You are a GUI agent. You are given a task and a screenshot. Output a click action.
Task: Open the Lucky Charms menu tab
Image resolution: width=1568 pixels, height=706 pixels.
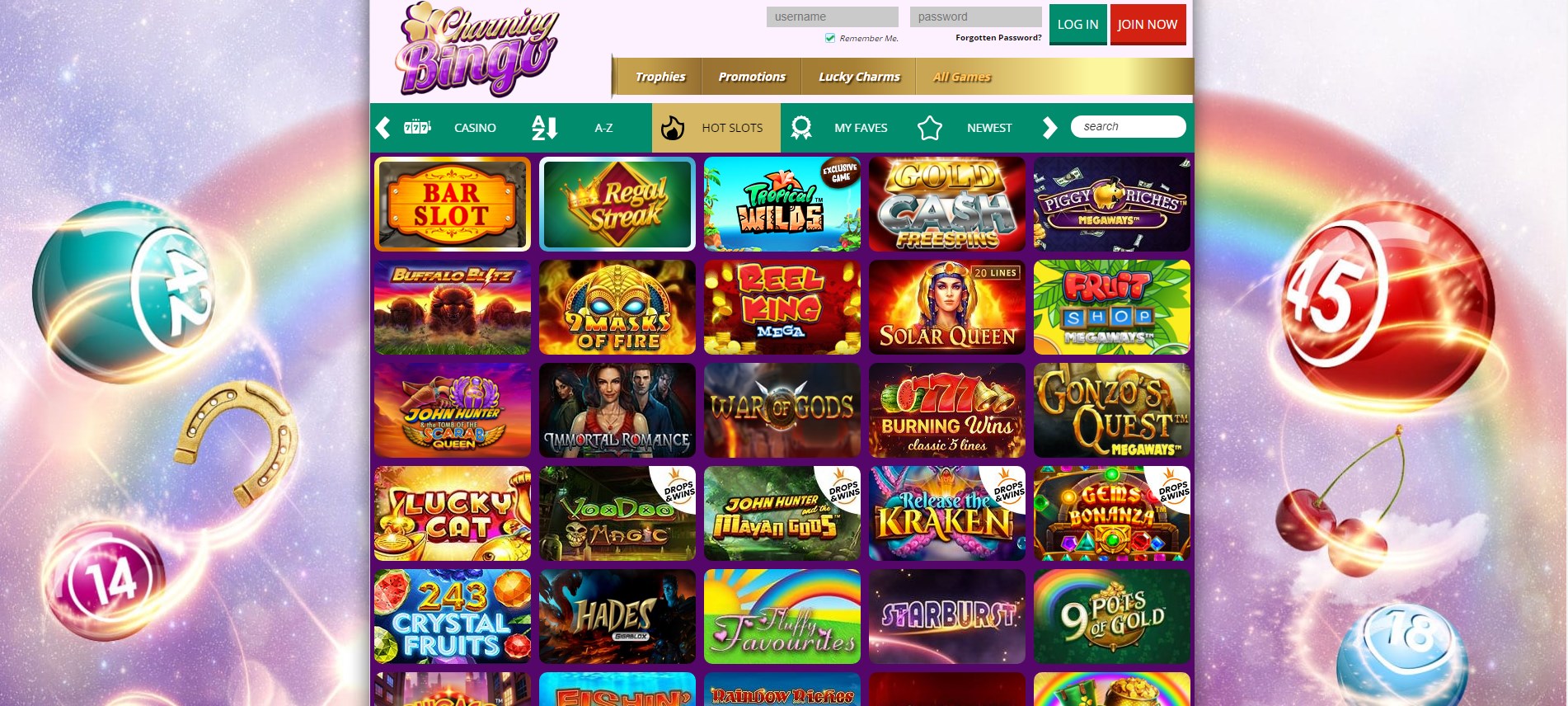(x=859, y=77)
